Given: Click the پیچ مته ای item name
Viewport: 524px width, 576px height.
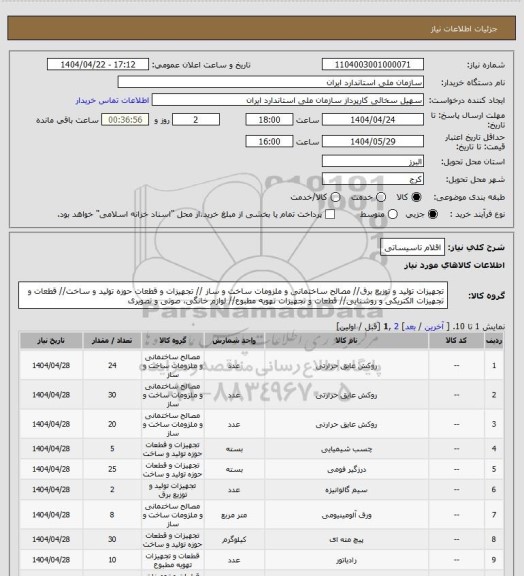Looking at the screenshot, I should coord(346,540).
